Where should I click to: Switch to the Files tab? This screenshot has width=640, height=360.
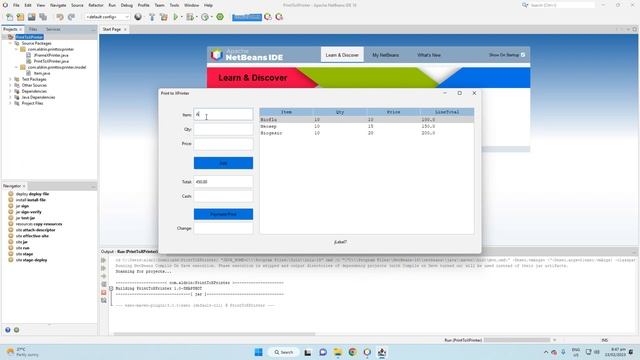33,29
